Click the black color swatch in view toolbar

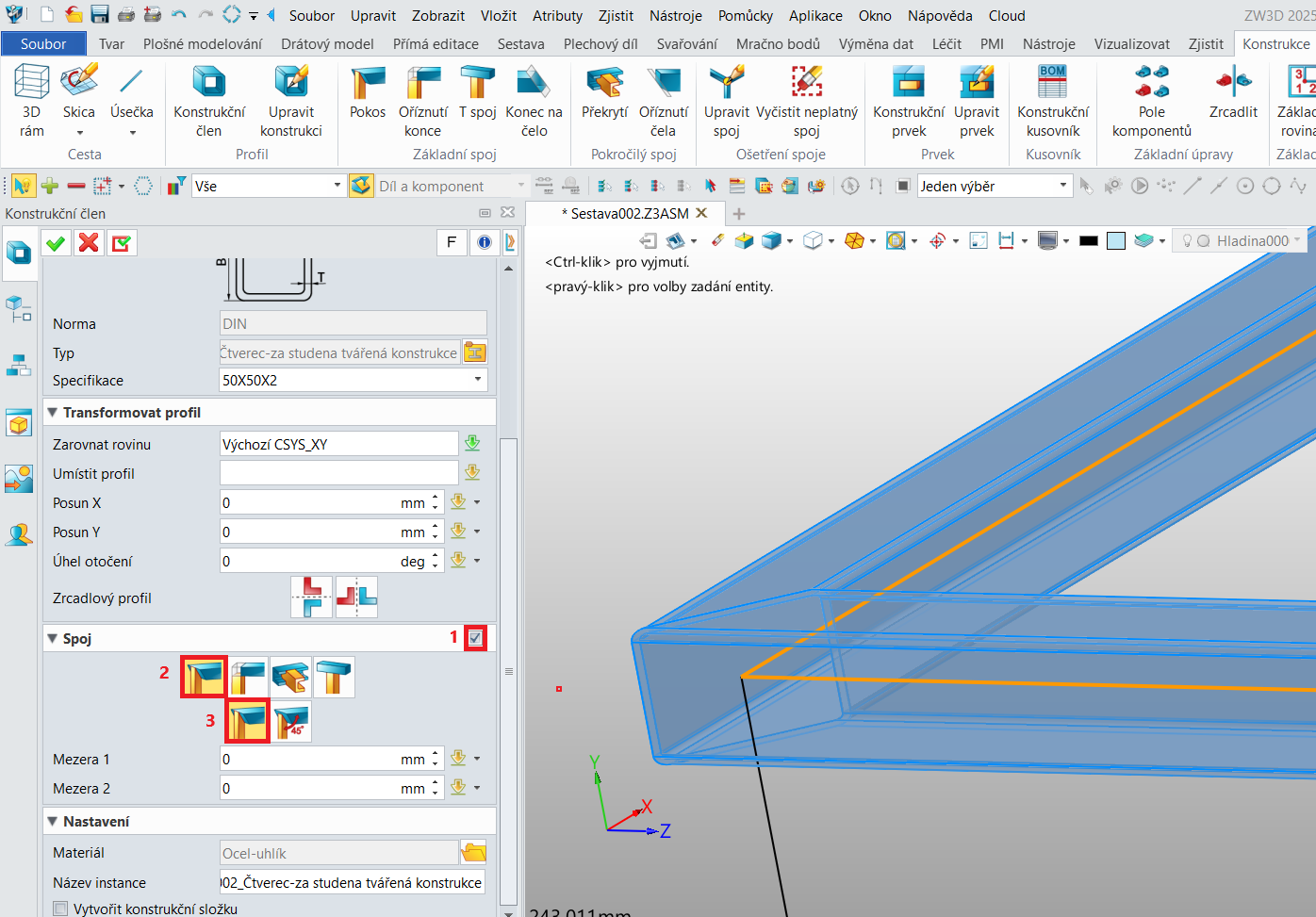tap(1089, 240)
